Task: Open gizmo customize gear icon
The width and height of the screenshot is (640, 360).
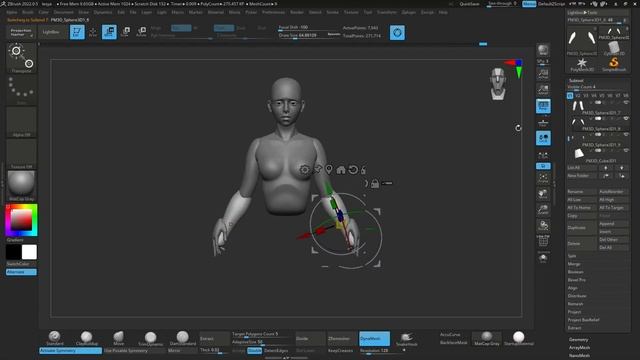Action: 304,169
